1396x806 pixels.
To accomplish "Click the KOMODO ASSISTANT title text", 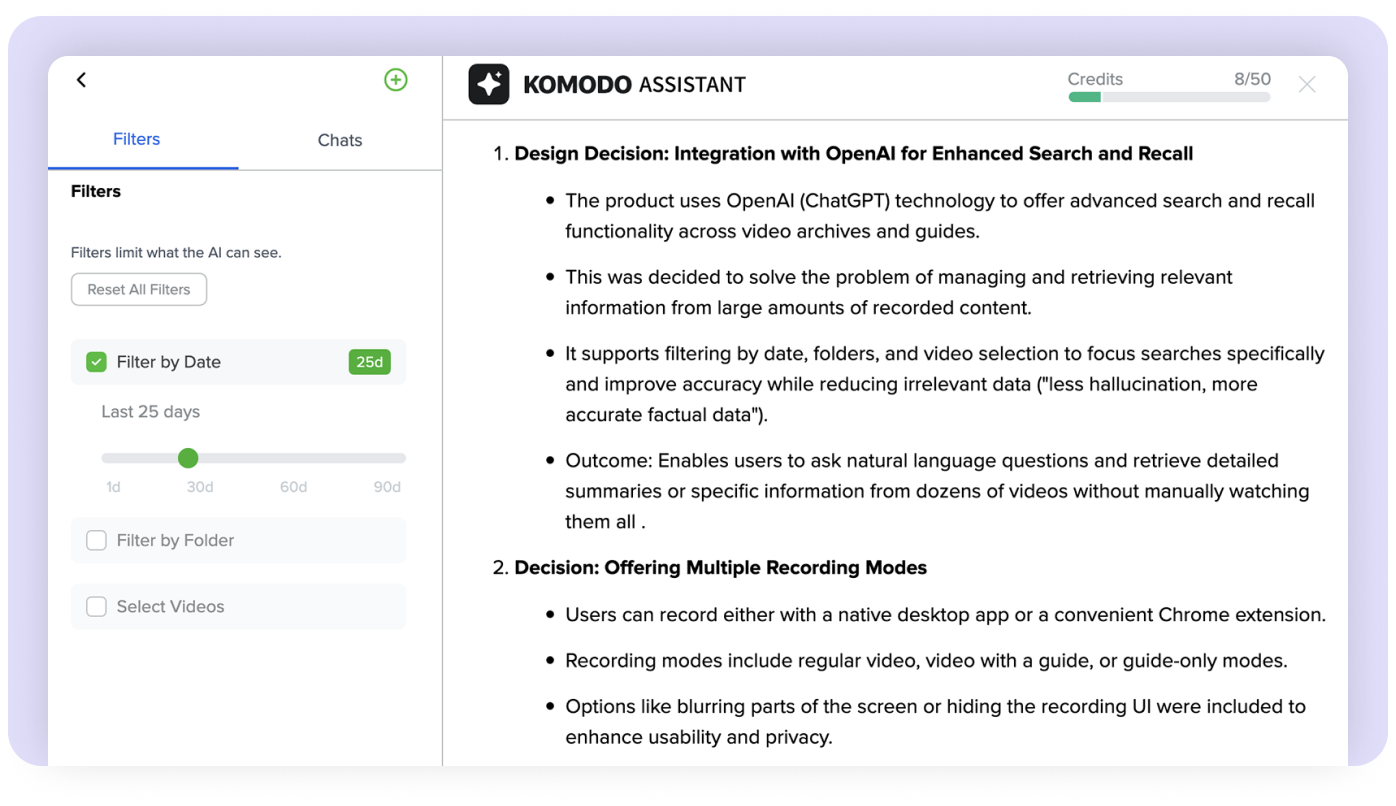I will click(635, 85).
